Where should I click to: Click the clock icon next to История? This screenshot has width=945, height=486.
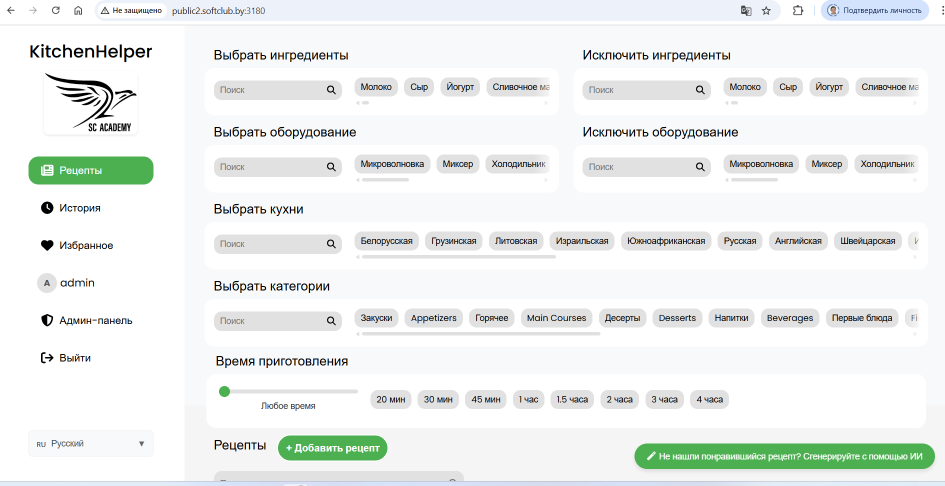[47, 208]
